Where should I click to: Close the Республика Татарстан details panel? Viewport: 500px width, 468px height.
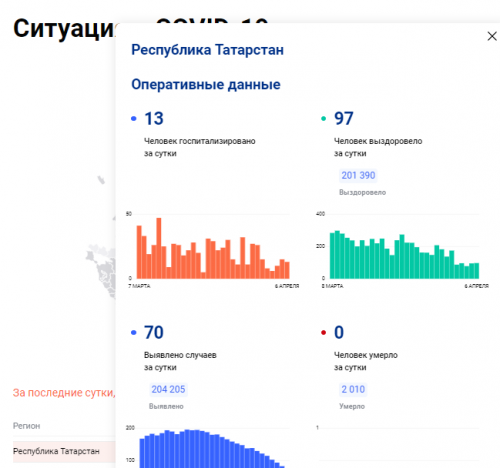492,36
